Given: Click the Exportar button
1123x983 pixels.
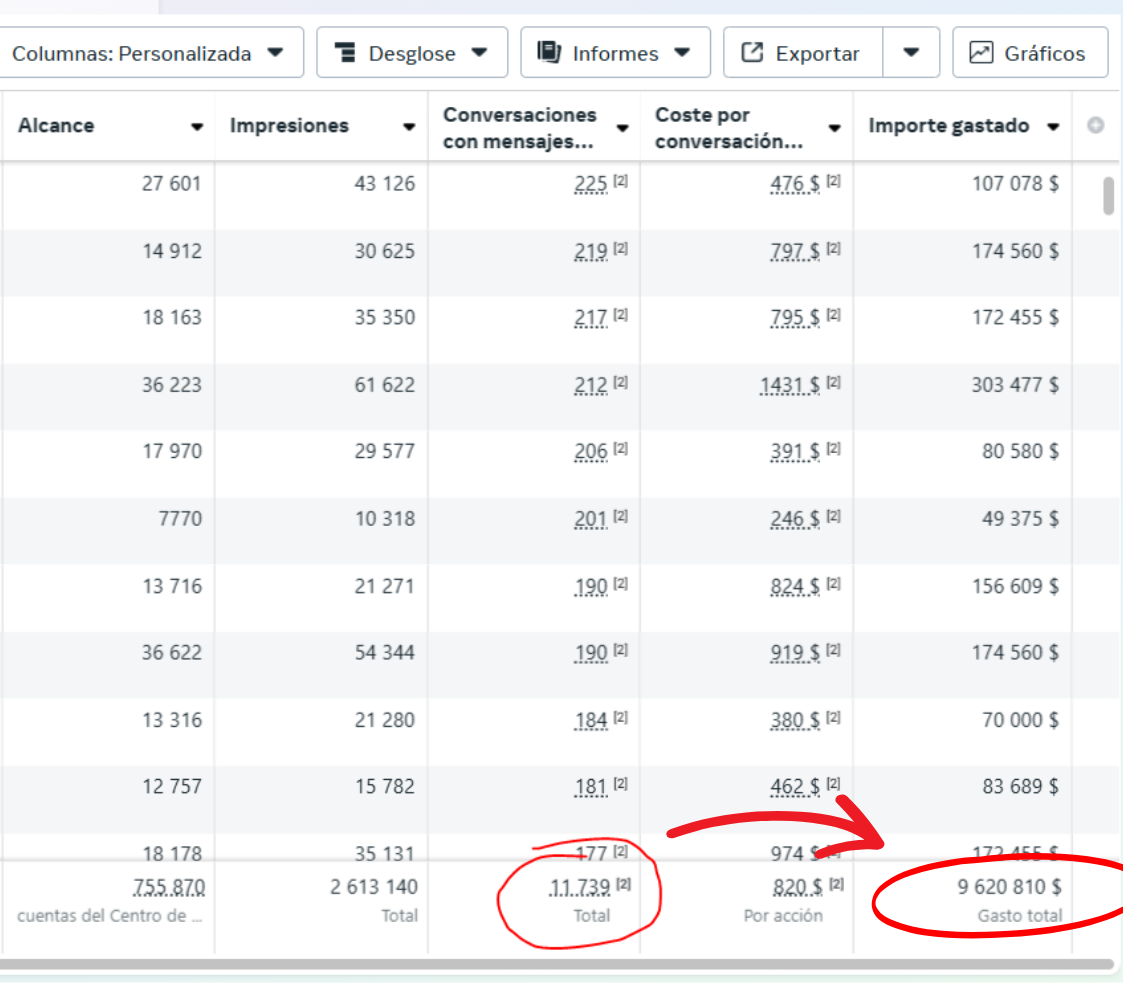Looking at the screenshot, I should 803,52.
